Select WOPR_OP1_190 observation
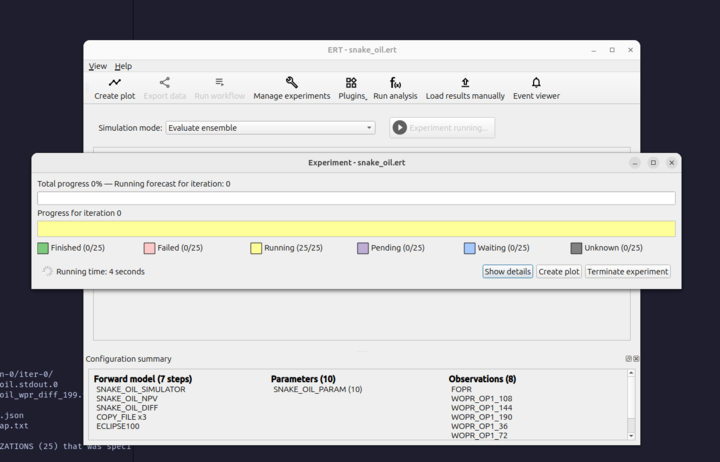Viewport: 720px width, 462px height. 481,417
